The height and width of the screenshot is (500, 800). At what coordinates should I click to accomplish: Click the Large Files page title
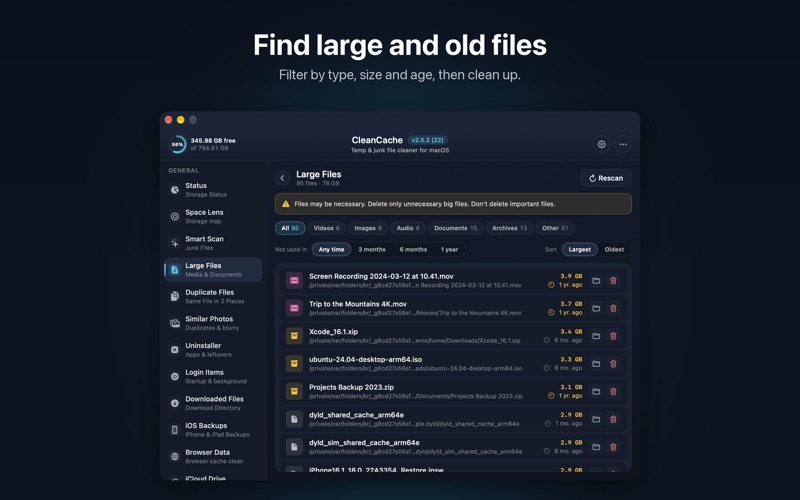[x=318, y=174]
